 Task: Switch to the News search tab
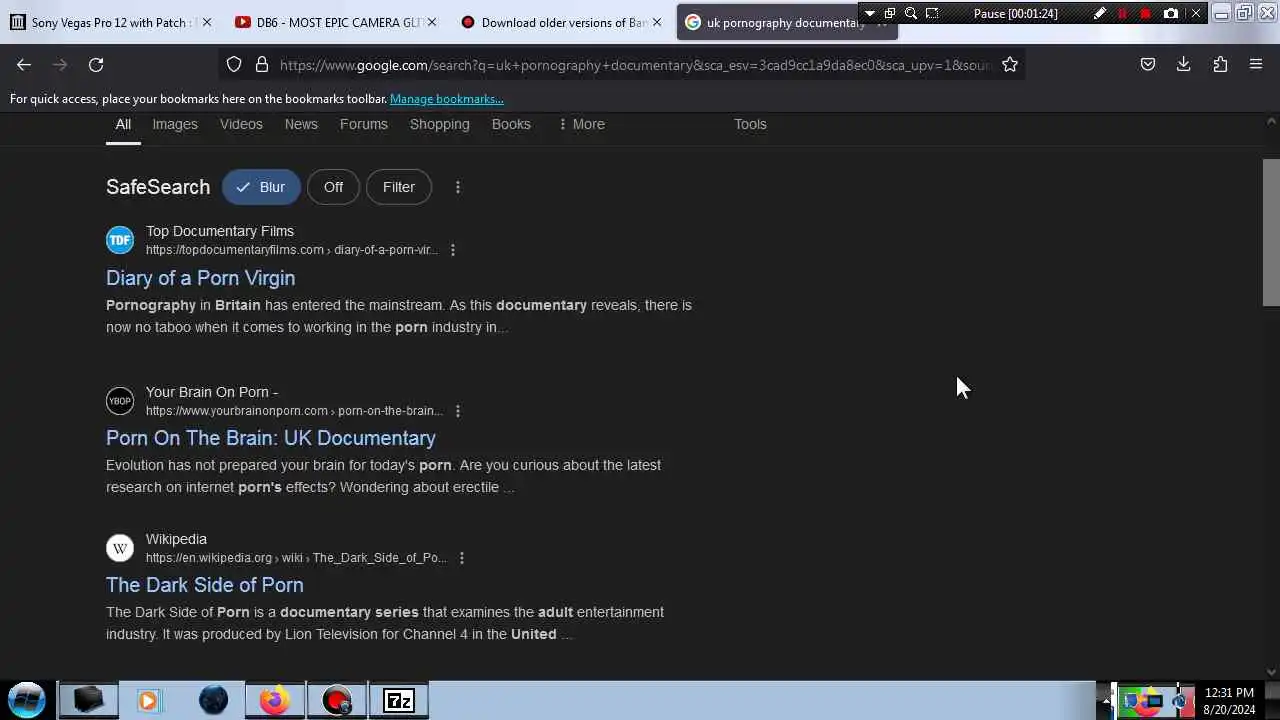point(301,124)
